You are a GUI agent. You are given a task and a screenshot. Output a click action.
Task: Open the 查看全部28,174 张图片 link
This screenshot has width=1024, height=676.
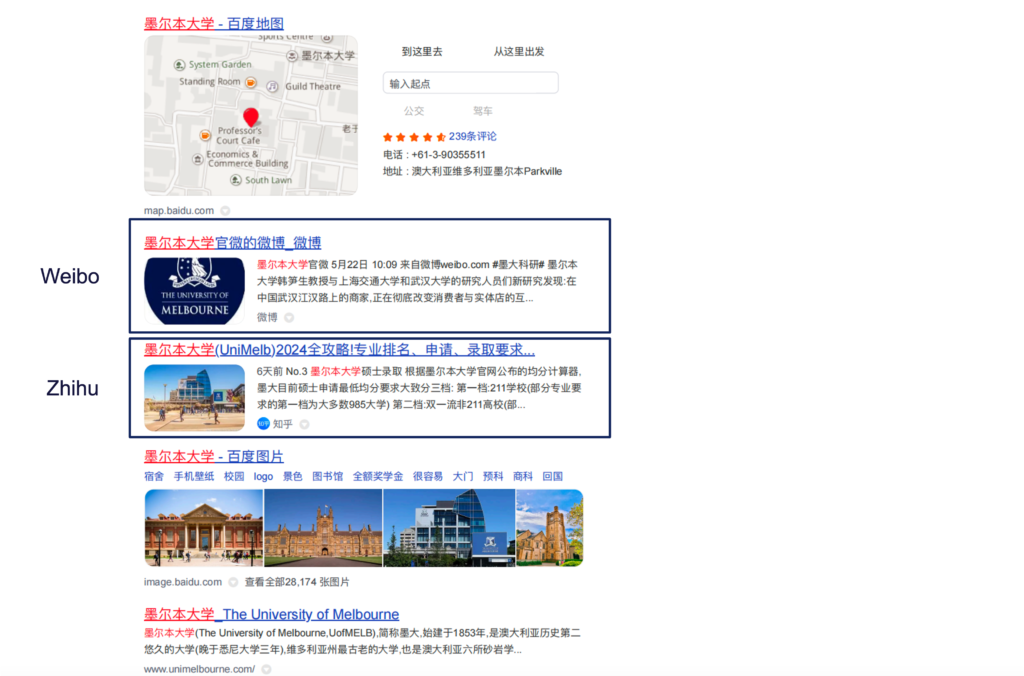coord(297,582)
